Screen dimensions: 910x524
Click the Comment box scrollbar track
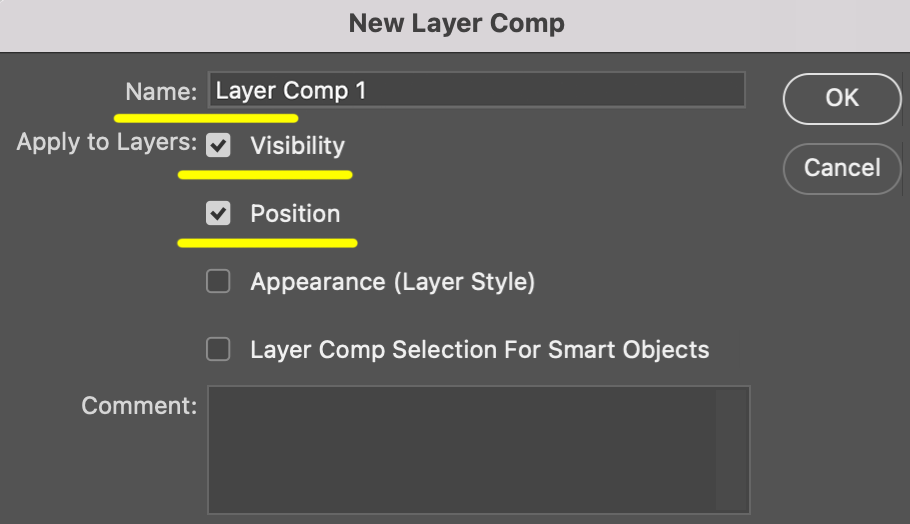click(x=732, y=450)
